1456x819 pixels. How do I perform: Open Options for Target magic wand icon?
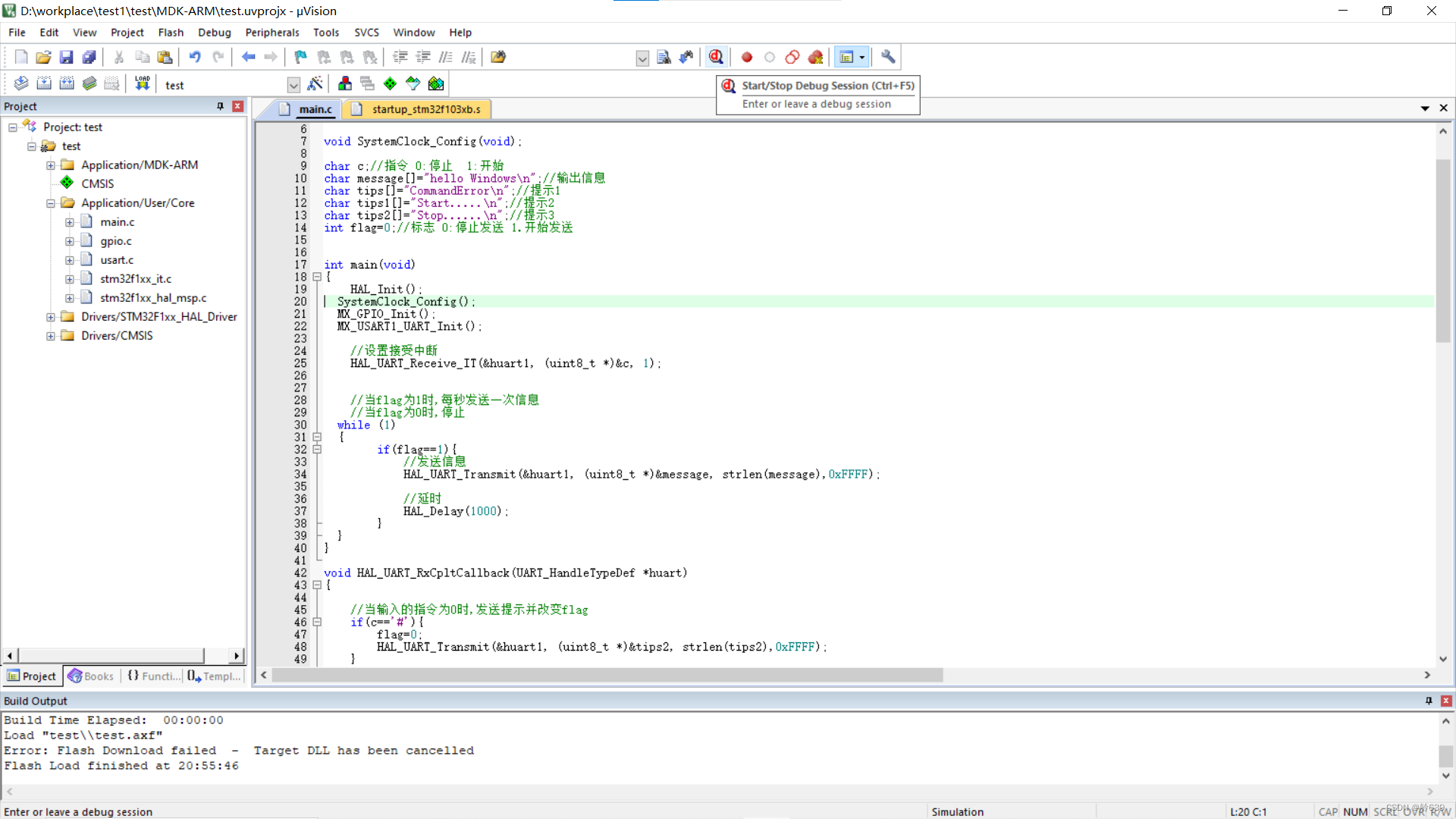pos(315,83)
